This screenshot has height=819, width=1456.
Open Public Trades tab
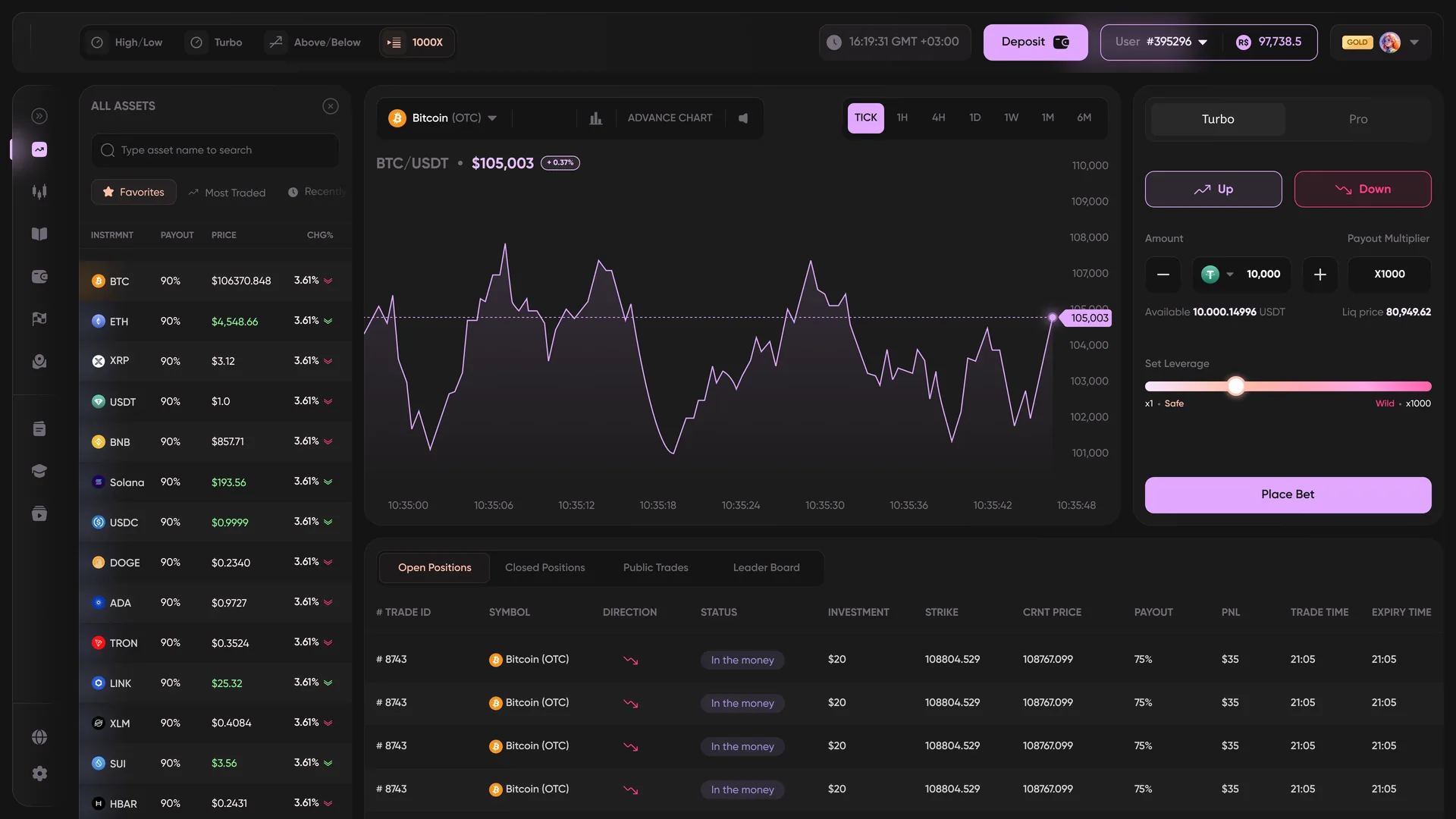(x=655, y=568)
